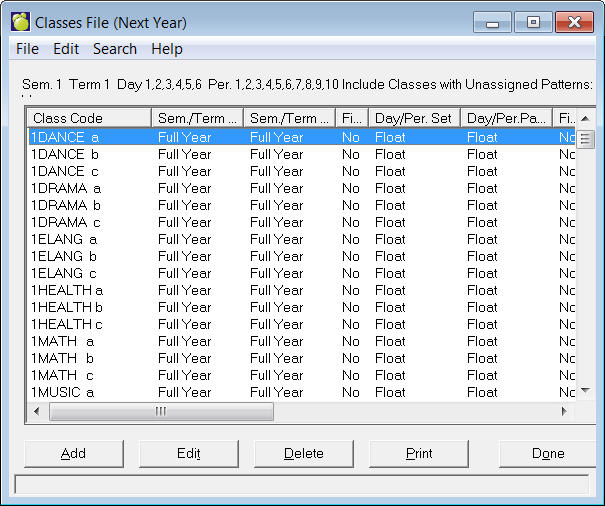
Task: Click the Print button
Action: coord(419,453)
